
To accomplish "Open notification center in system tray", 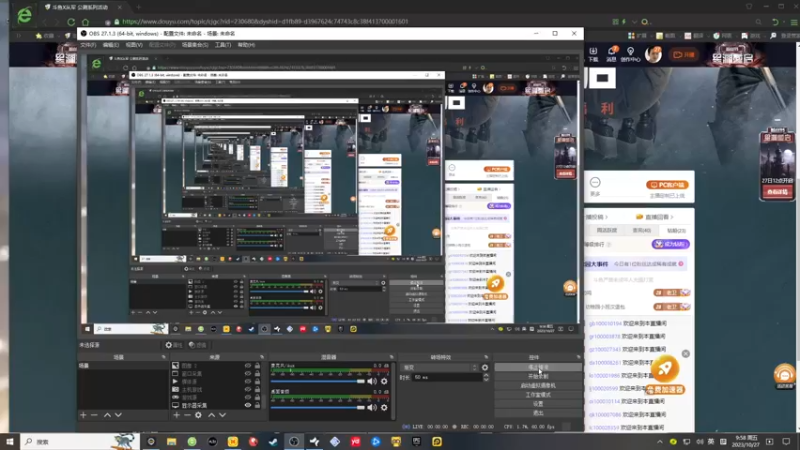I will pos(786,442).
